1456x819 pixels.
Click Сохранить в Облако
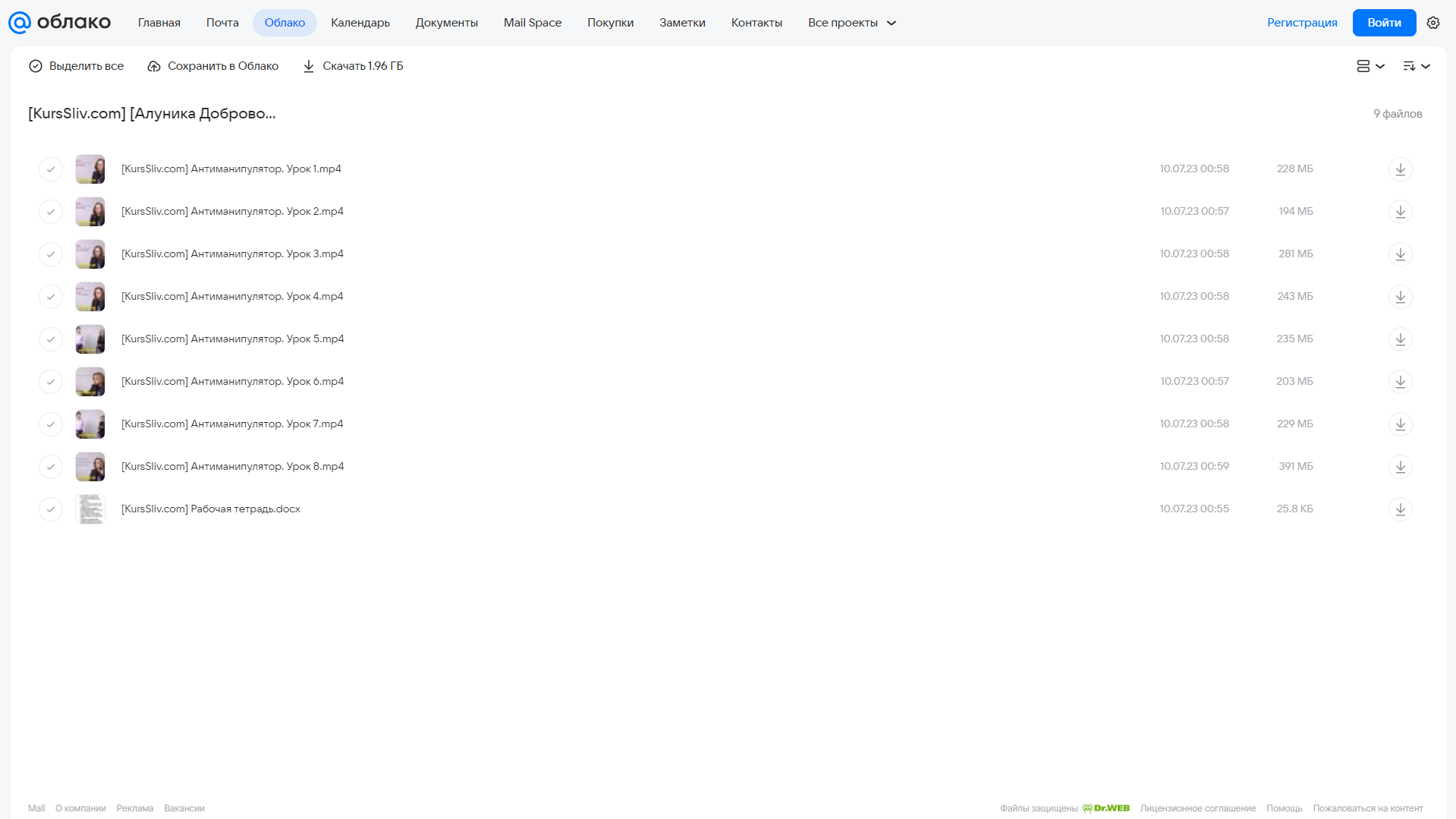pyautogui.click(x=213, y=66)
